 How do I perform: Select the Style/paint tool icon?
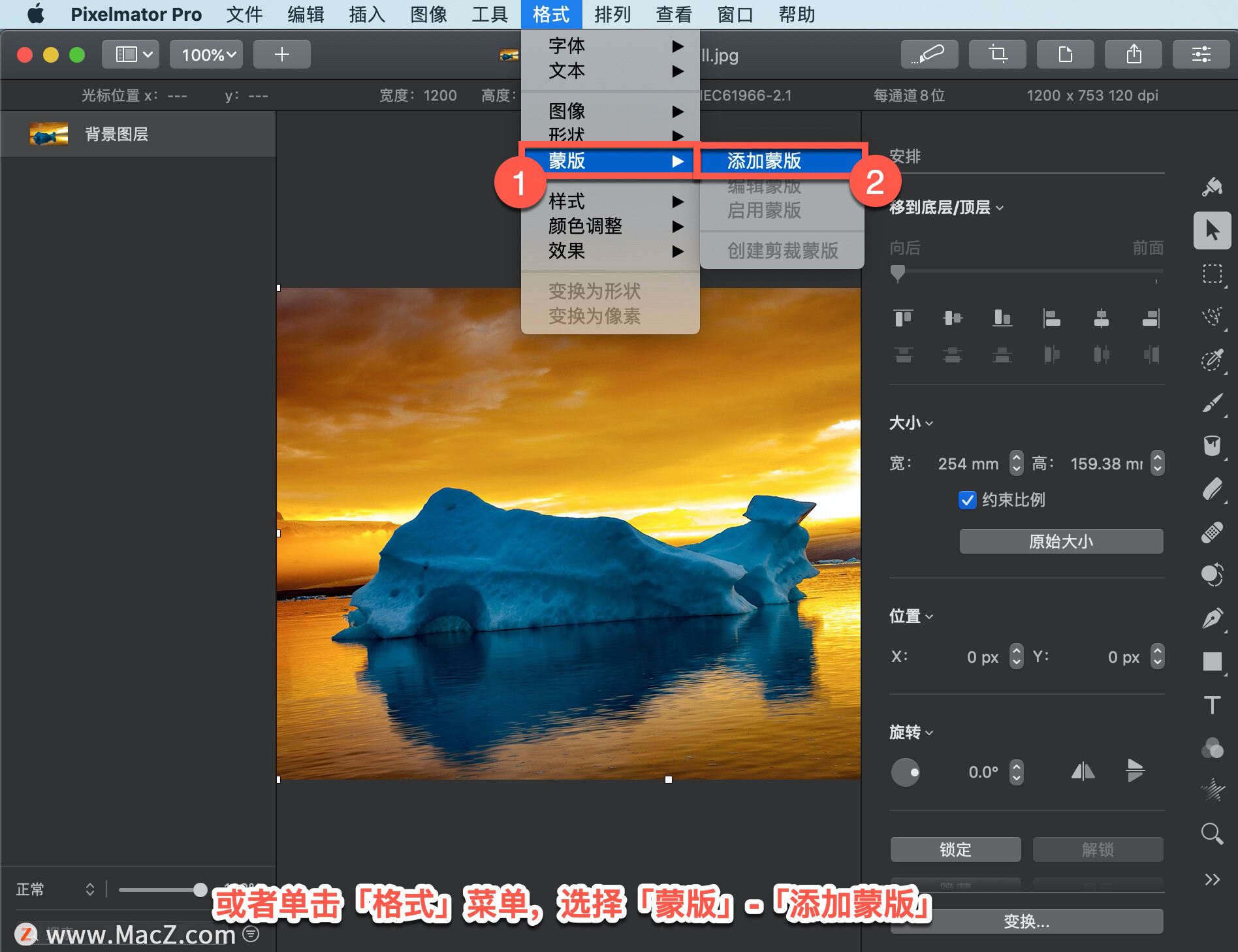[x=1212, y=187]
